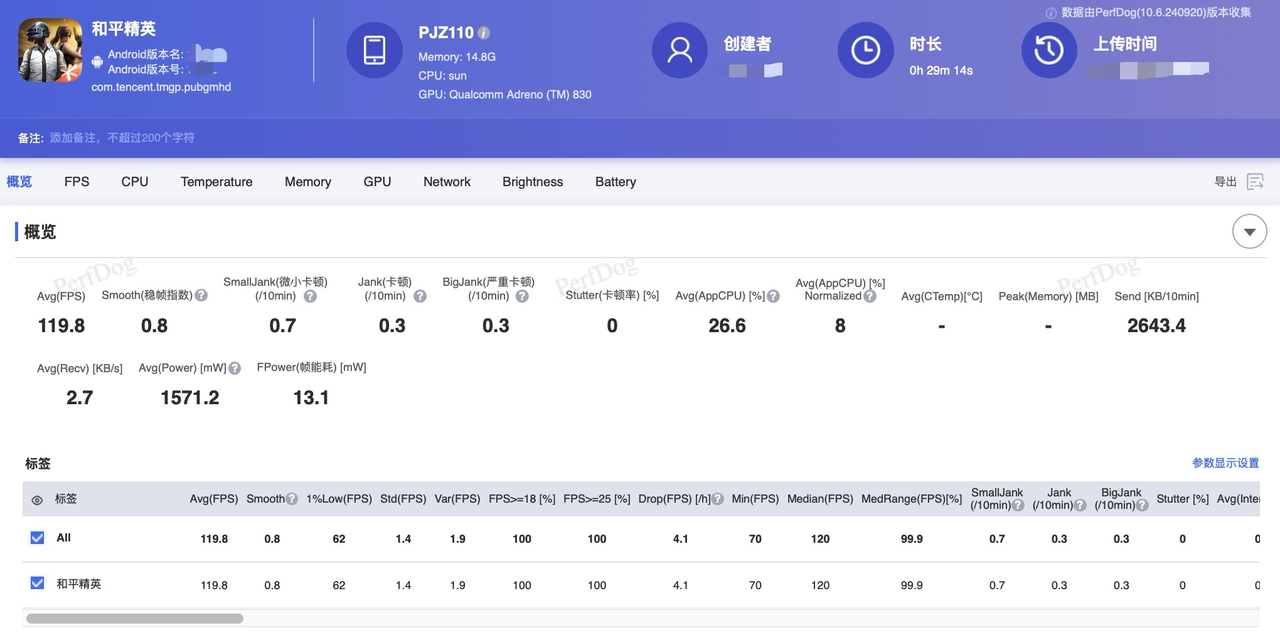Click the help icon beside Avg(Power) [mW]
1280x638 pixels.
click(x=235, y=366)
